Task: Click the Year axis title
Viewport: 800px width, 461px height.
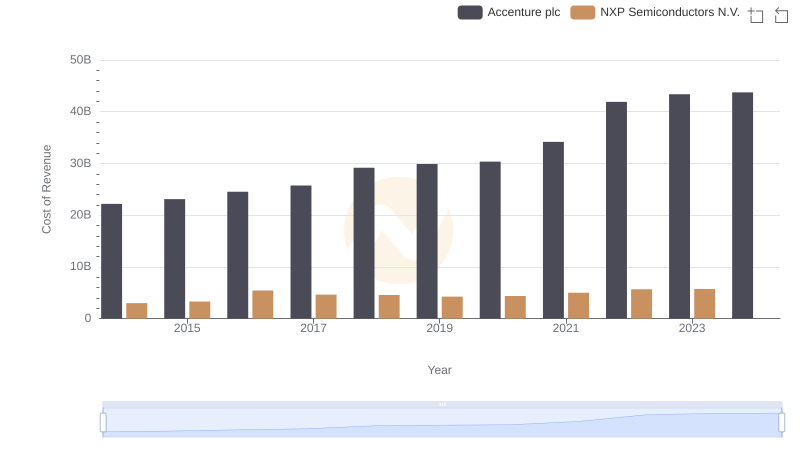Action: tap(439, 370)
